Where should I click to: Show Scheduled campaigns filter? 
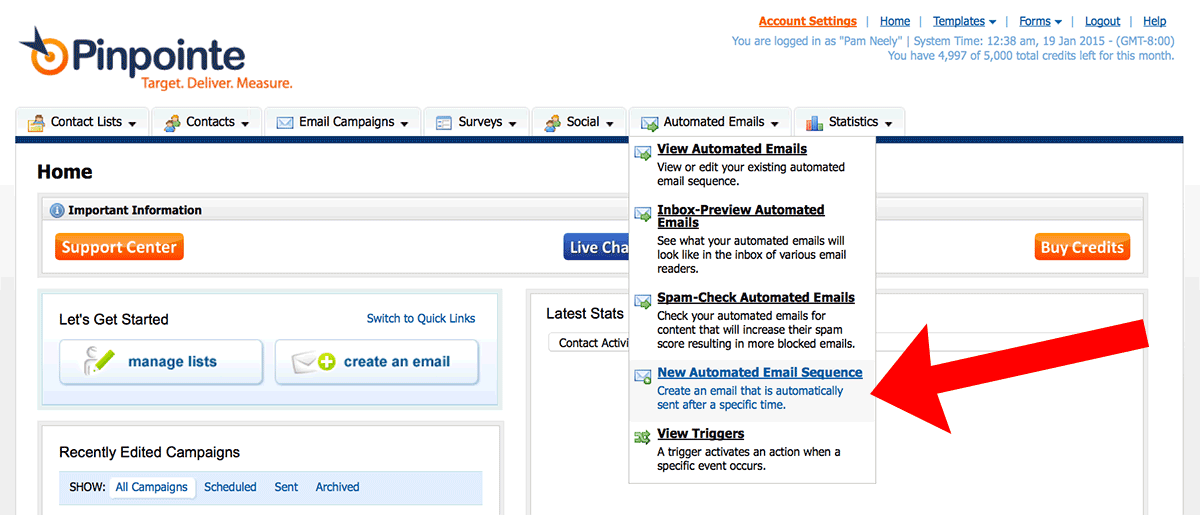click(x=230, y=487)
